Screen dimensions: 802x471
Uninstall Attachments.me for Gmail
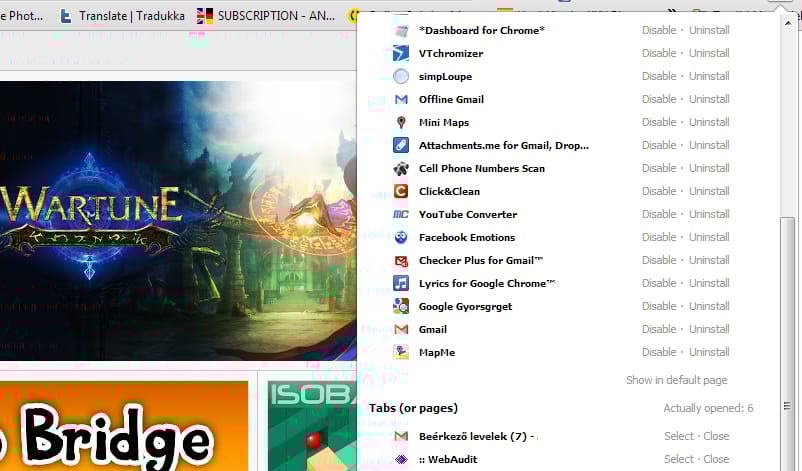(x=709, y=145)
